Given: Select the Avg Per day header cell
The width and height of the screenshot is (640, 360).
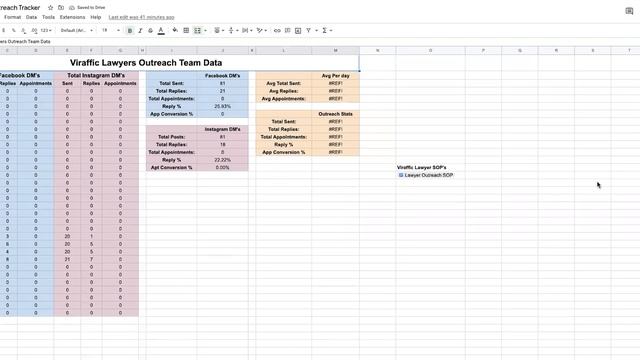Looking at the screenshot, I should pos(336,76).
